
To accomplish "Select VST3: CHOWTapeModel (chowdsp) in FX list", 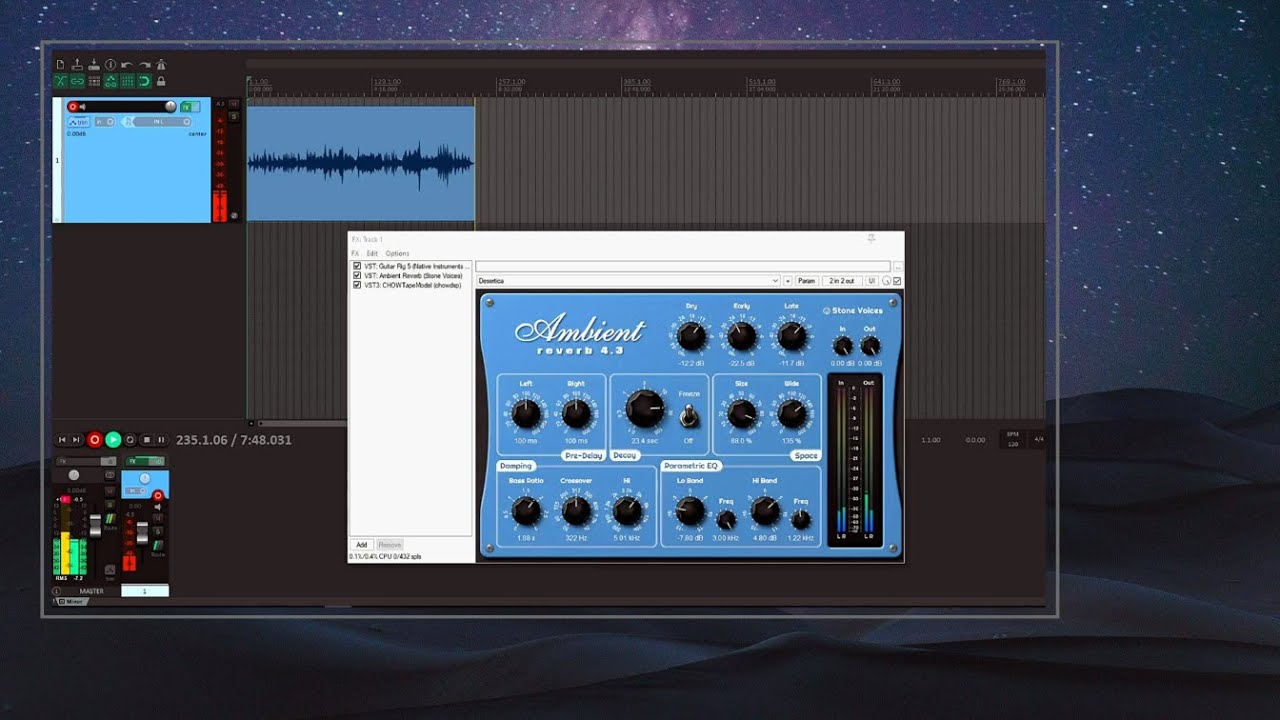I will [412, 285].
